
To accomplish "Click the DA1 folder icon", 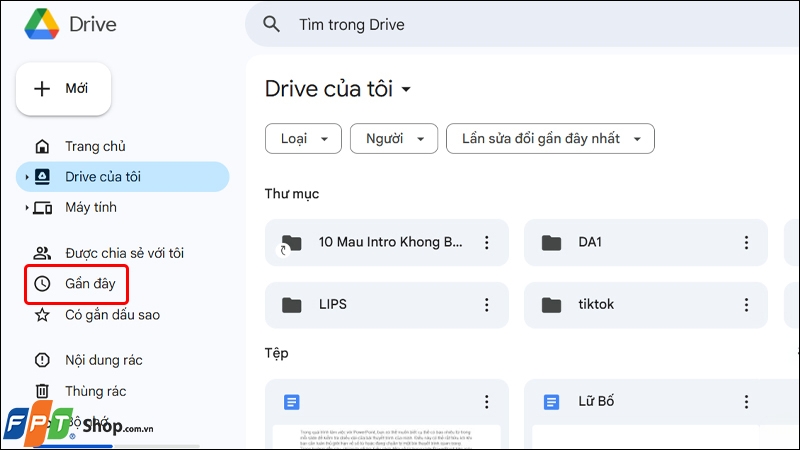I will (x=552, y=243).
